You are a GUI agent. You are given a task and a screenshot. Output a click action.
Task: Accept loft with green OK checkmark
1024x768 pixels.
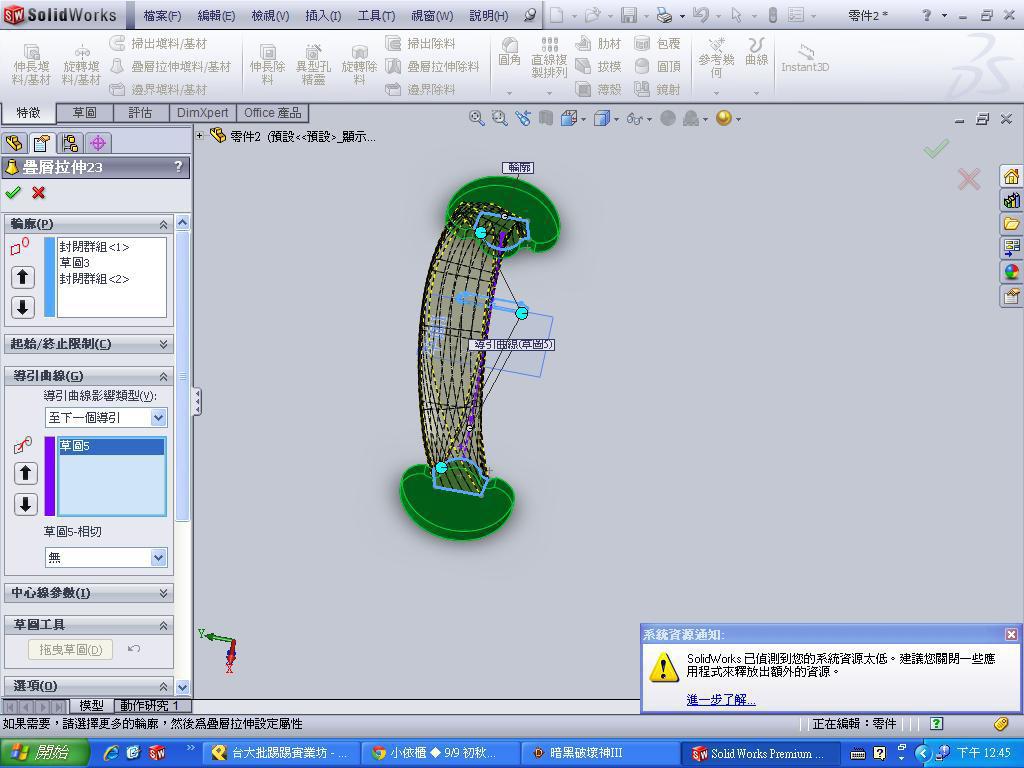(x=13, y=193)
